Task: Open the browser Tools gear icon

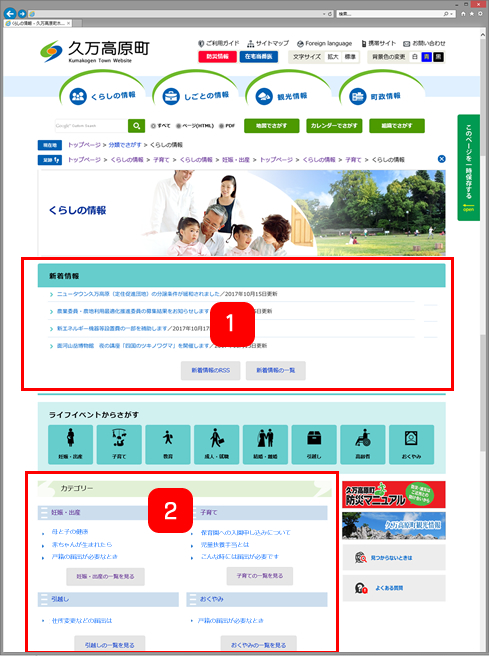Action: 480,14
